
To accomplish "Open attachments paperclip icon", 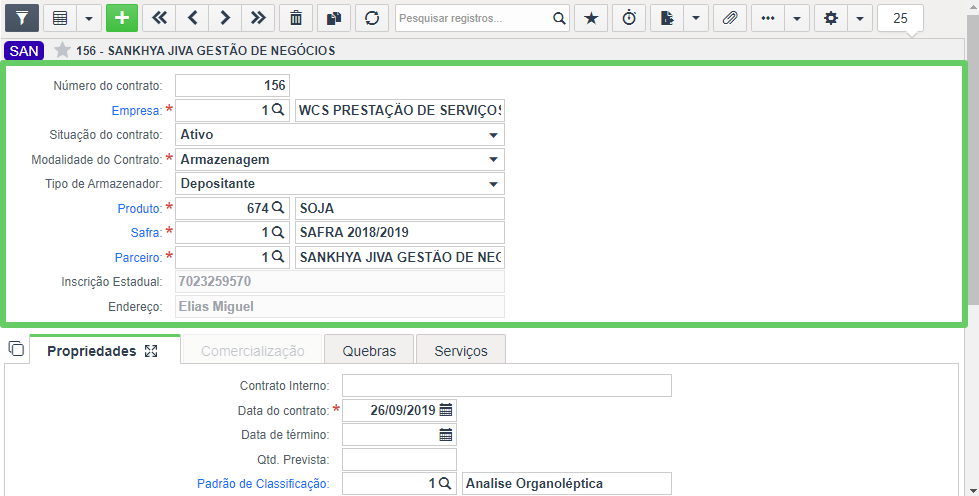I will pos(730,18).
